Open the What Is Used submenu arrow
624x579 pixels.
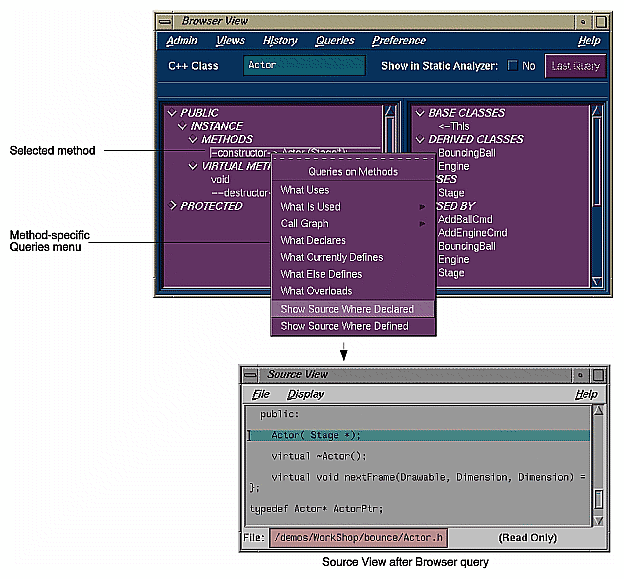coord(425,207)
